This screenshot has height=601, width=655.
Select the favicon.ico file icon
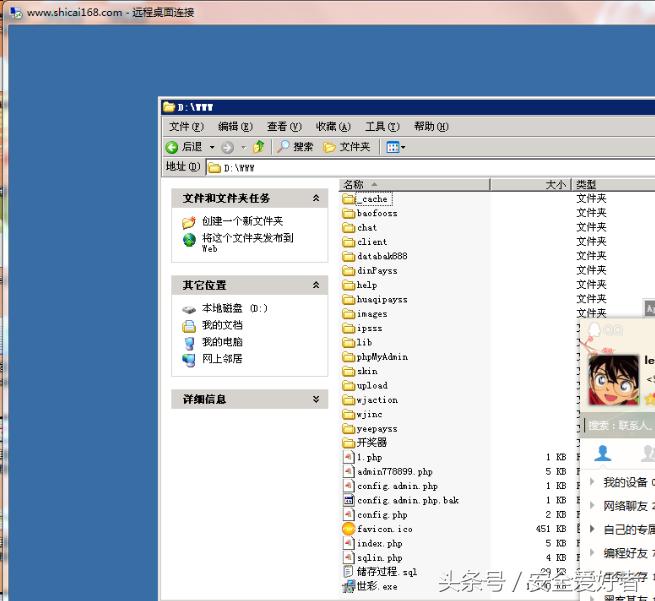click(x=348, y=529)
